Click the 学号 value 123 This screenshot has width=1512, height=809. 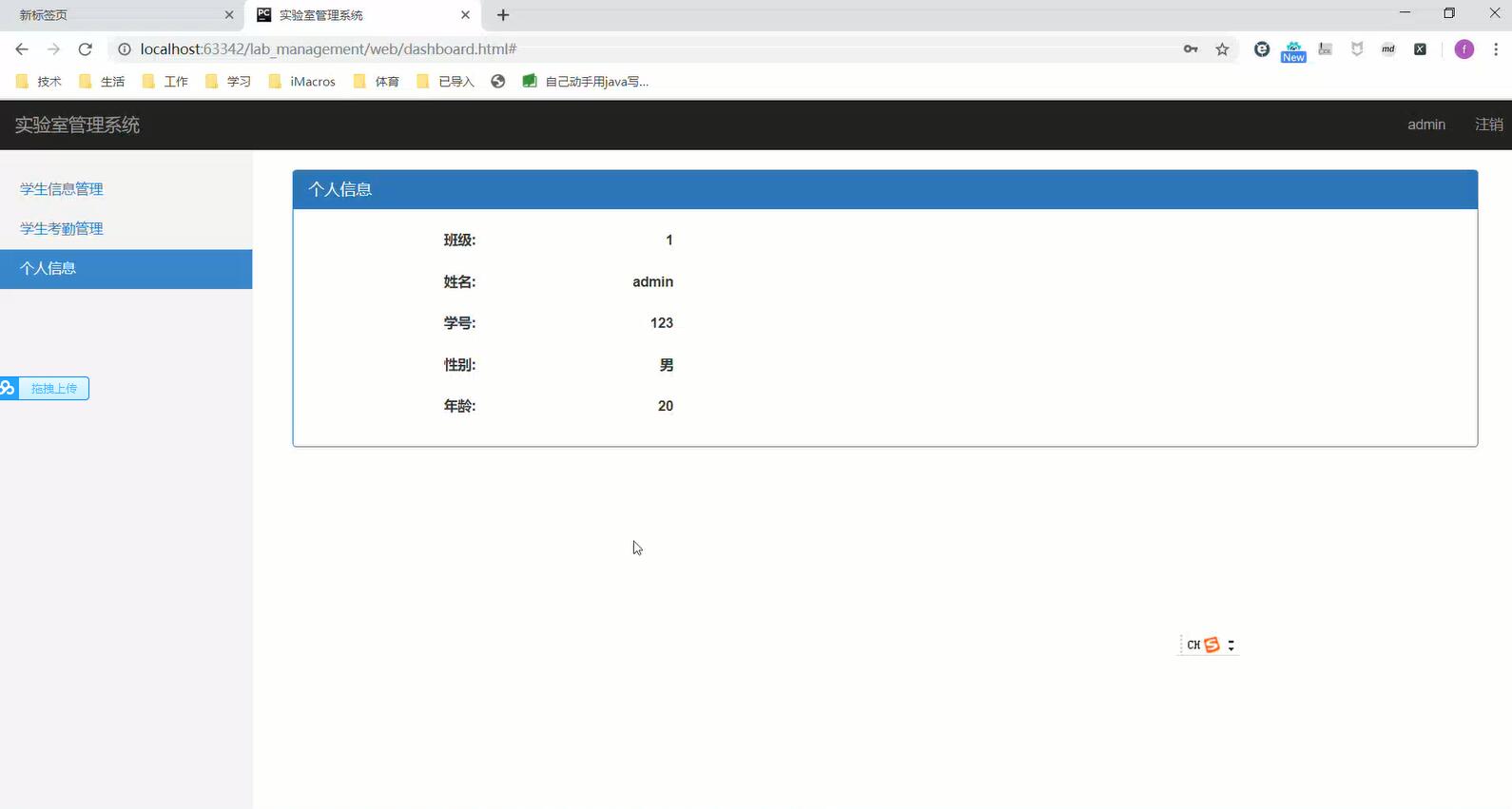tap(662, 323)
